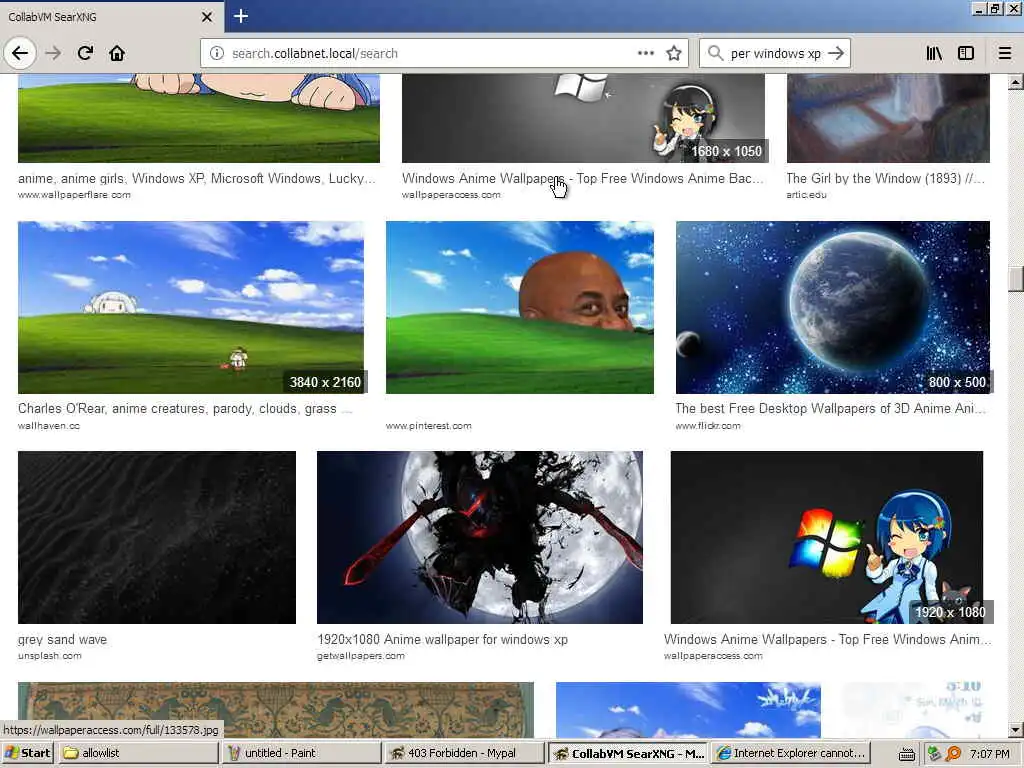Open the page actions three-dot menu
This screenshot has height=768, width=1024.
pyautogui.click(x=645, y=53)
